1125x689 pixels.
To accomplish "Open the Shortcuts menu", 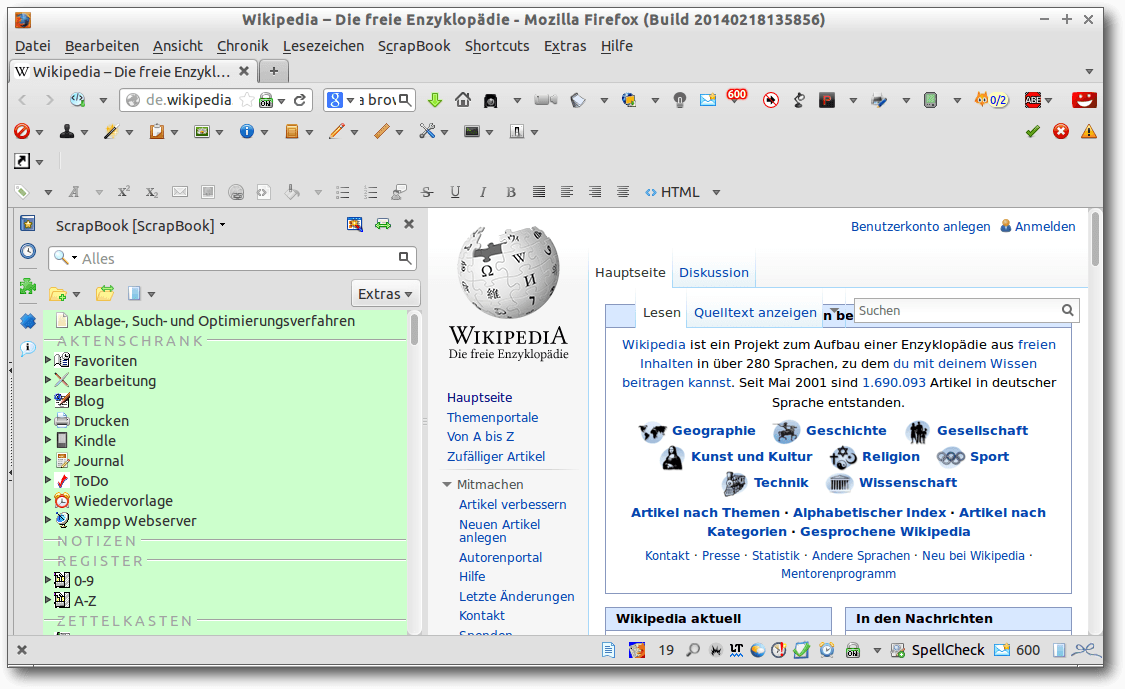I will pyautogui.click(x=497, y=46).
